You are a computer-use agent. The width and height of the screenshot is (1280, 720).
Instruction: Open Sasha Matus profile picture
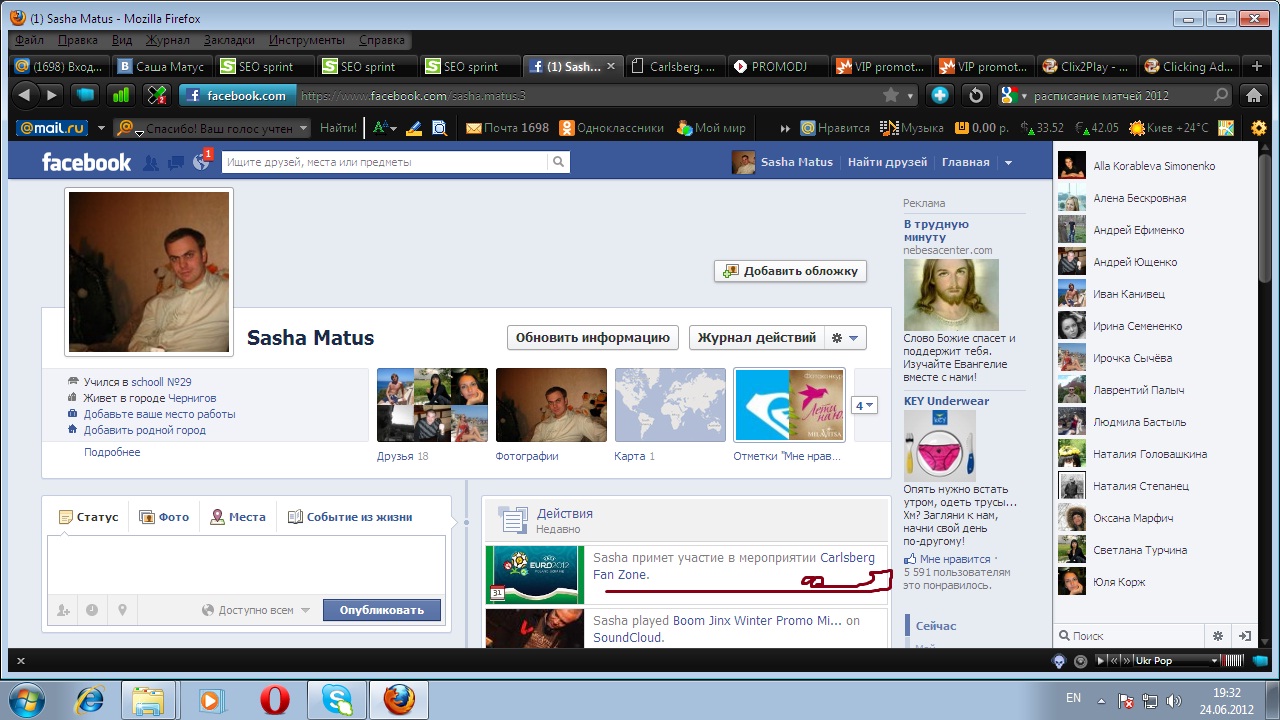pyautogui.click(x=149, y=271)
